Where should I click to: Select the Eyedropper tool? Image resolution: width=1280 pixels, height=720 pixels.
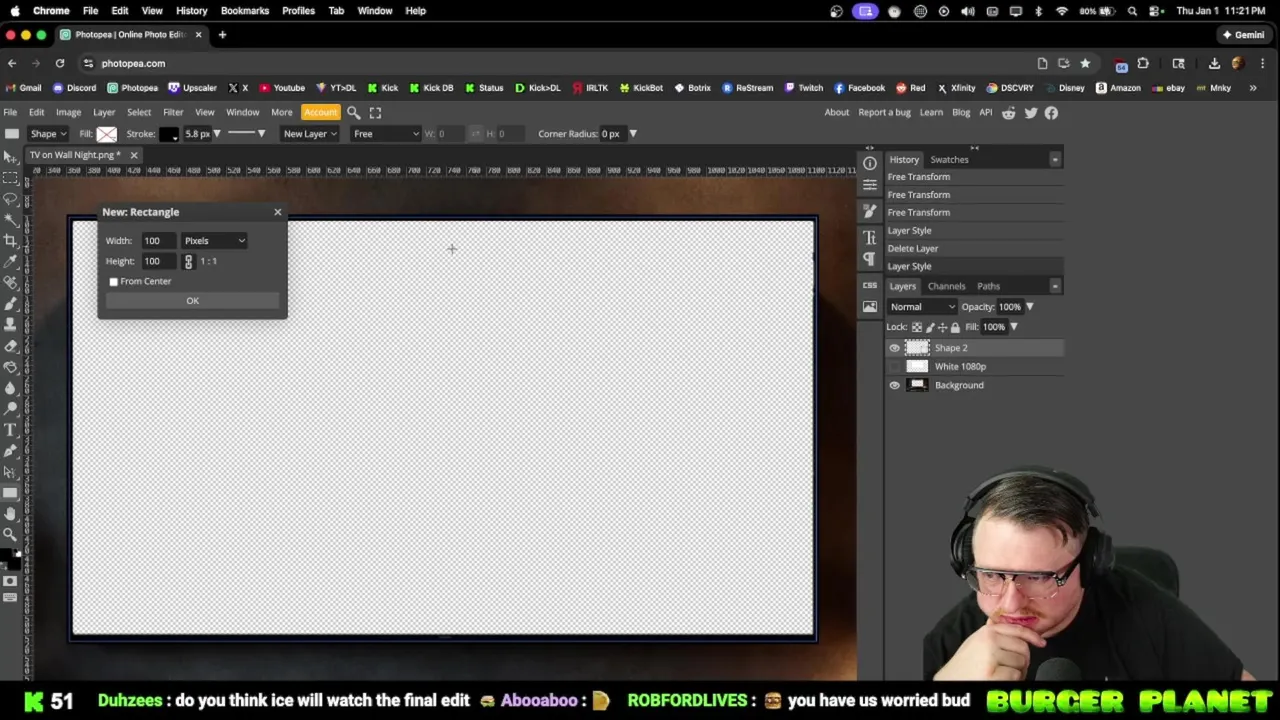pos(11,262)
